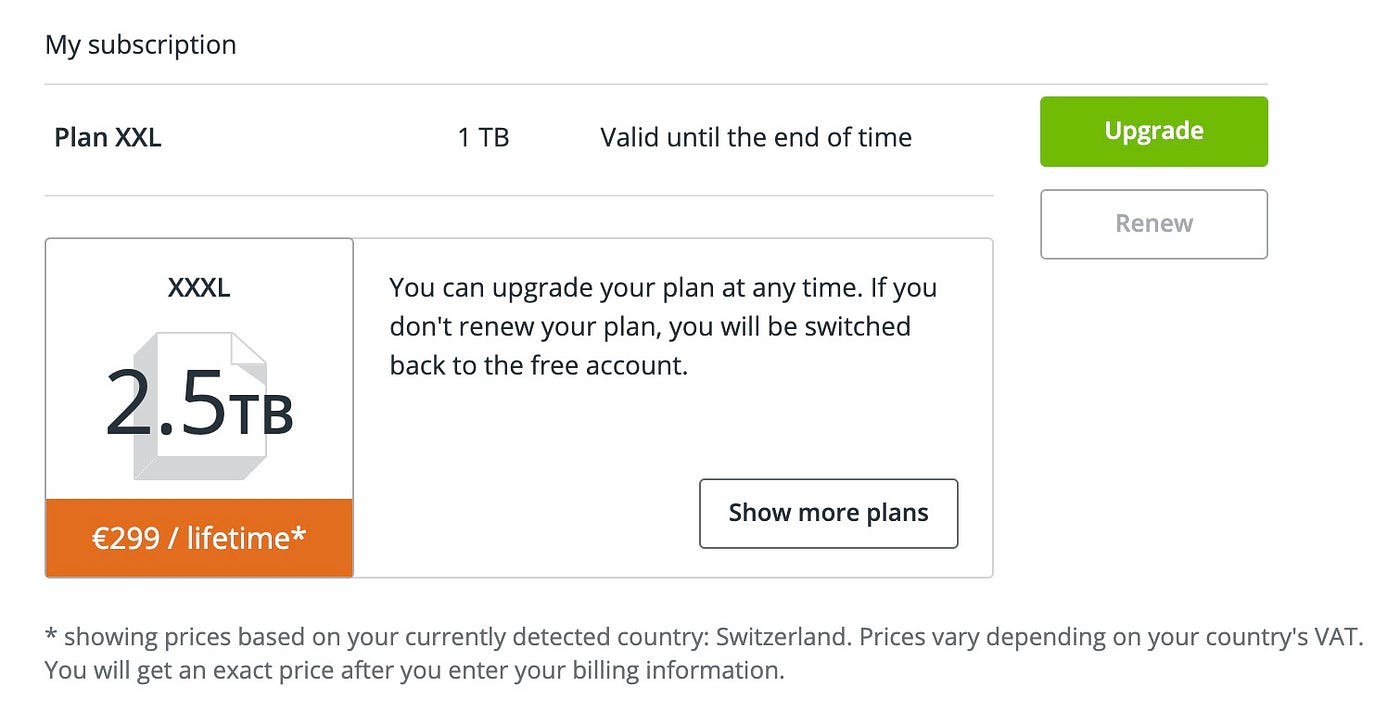The height and width of the screenshot is (725, 1400).
Task: Click the TB unit beside 2.5
Action: (x=262, y=413)
